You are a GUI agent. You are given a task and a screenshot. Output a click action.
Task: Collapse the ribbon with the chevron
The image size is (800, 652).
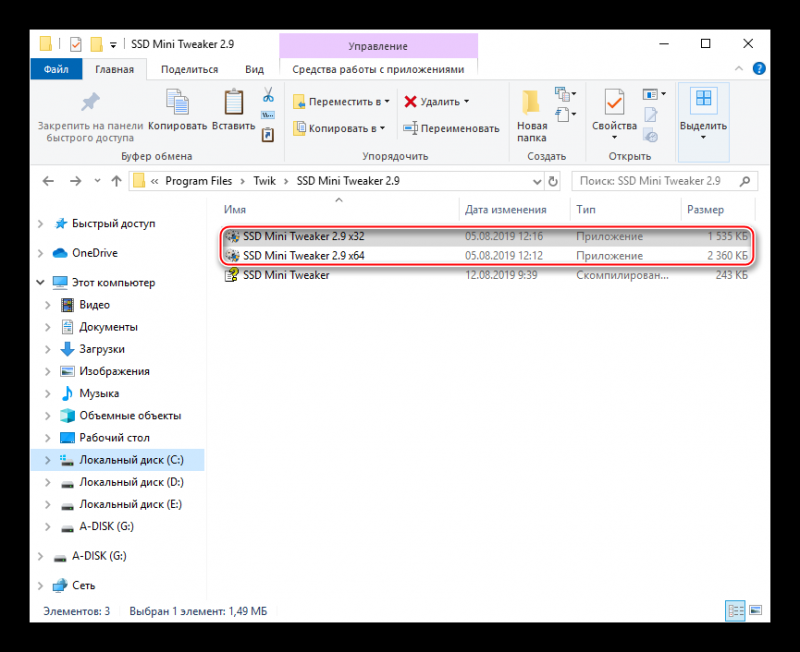(739, 68)
